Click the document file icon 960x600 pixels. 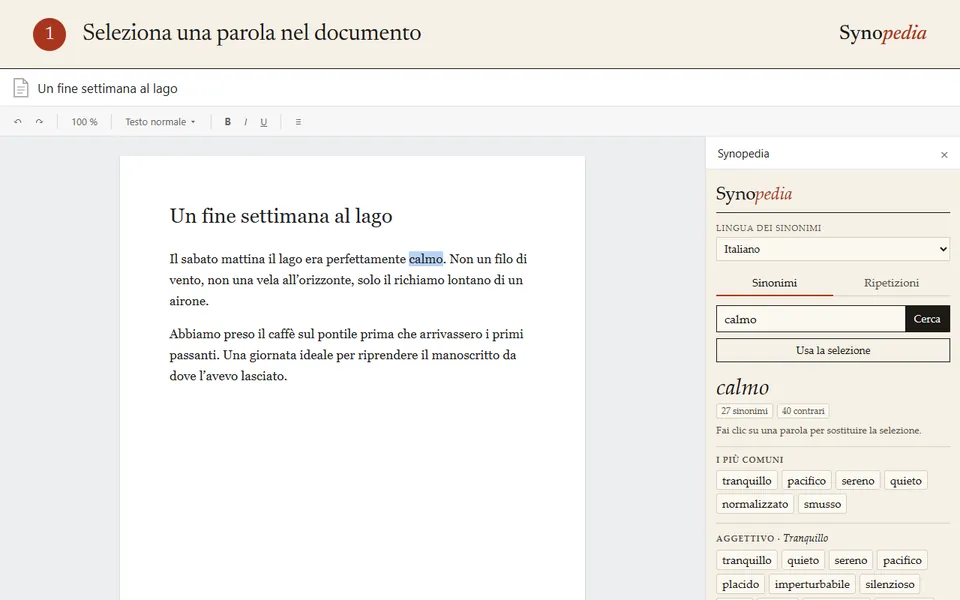coord(21,88)
